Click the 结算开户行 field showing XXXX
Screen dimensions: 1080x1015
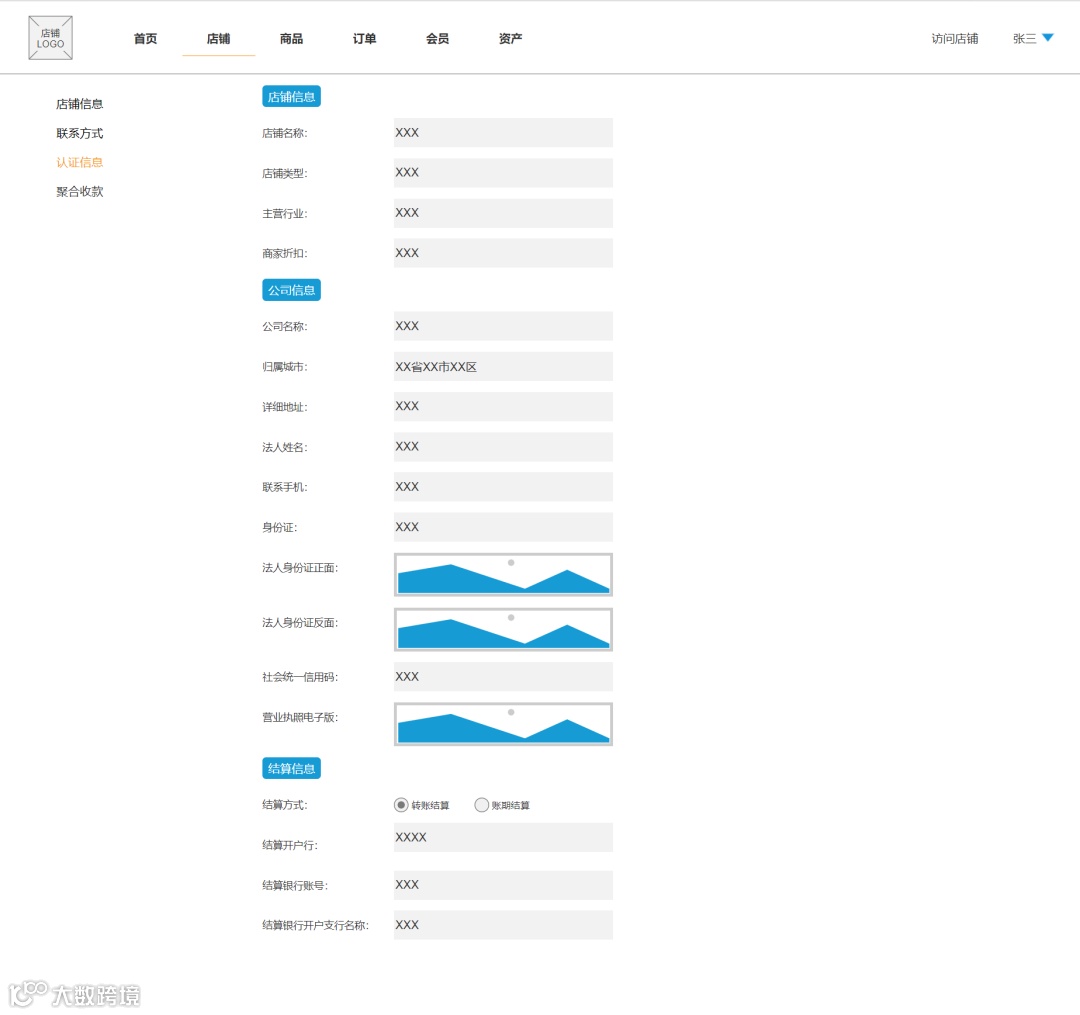pos(503,837)
